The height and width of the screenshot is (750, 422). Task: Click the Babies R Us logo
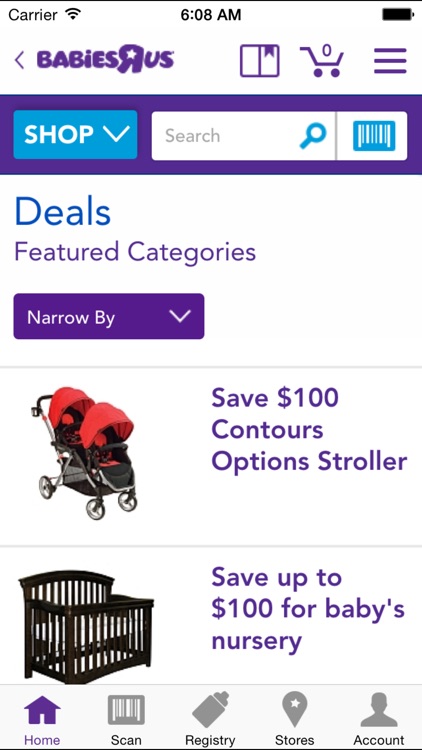pos(105,61)
